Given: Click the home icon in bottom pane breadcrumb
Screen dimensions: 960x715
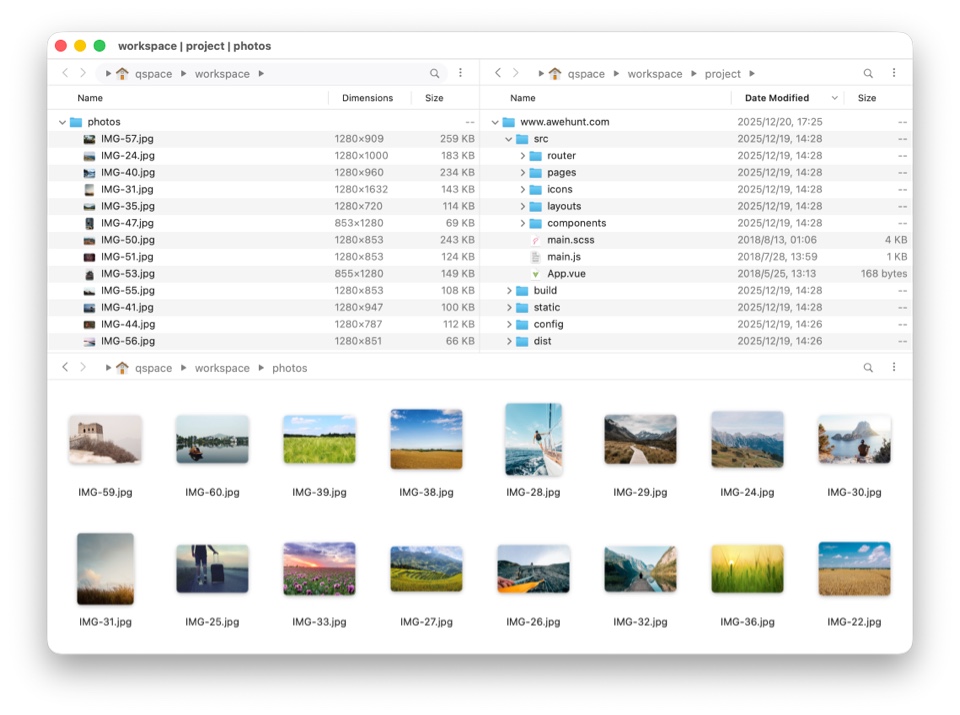Looking at the screenshot, I should pos(122,368).
